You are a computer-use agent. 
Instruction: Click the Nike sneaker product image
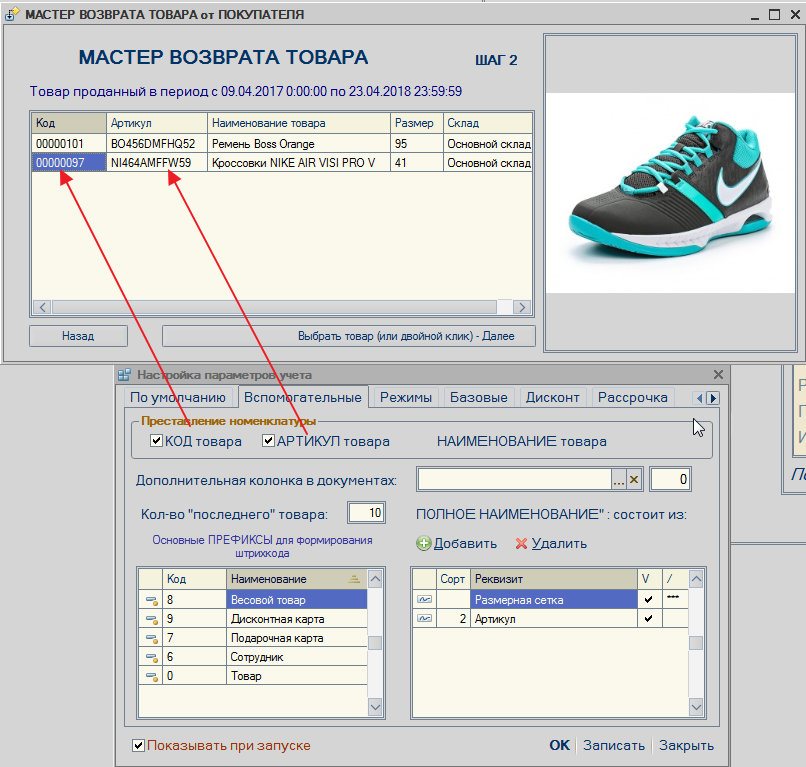[x=670, y=193]
